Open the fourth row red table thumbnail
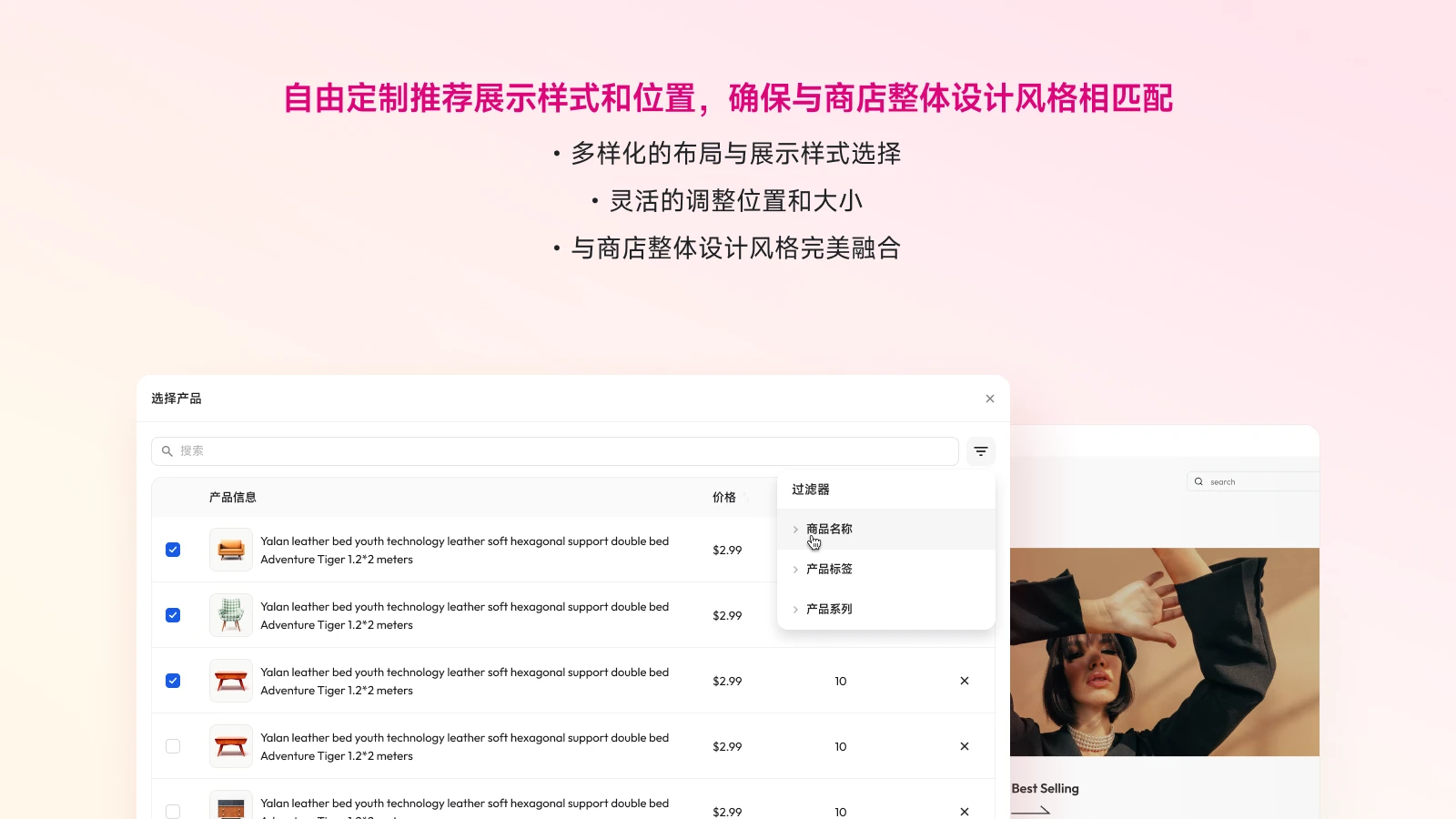 pyautogui.click(x=231, y=746)
